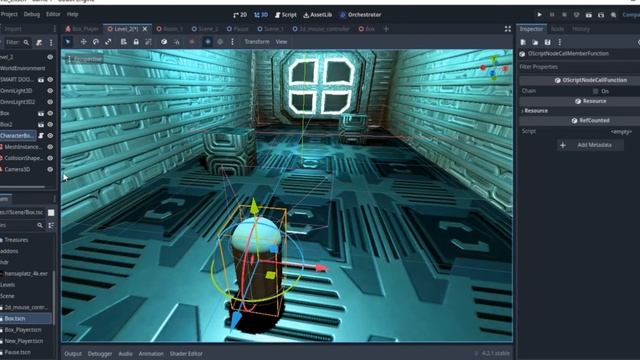Activate the Scale Mode tool
Viewport: 640px width, 360px height.
coord(108,42)
